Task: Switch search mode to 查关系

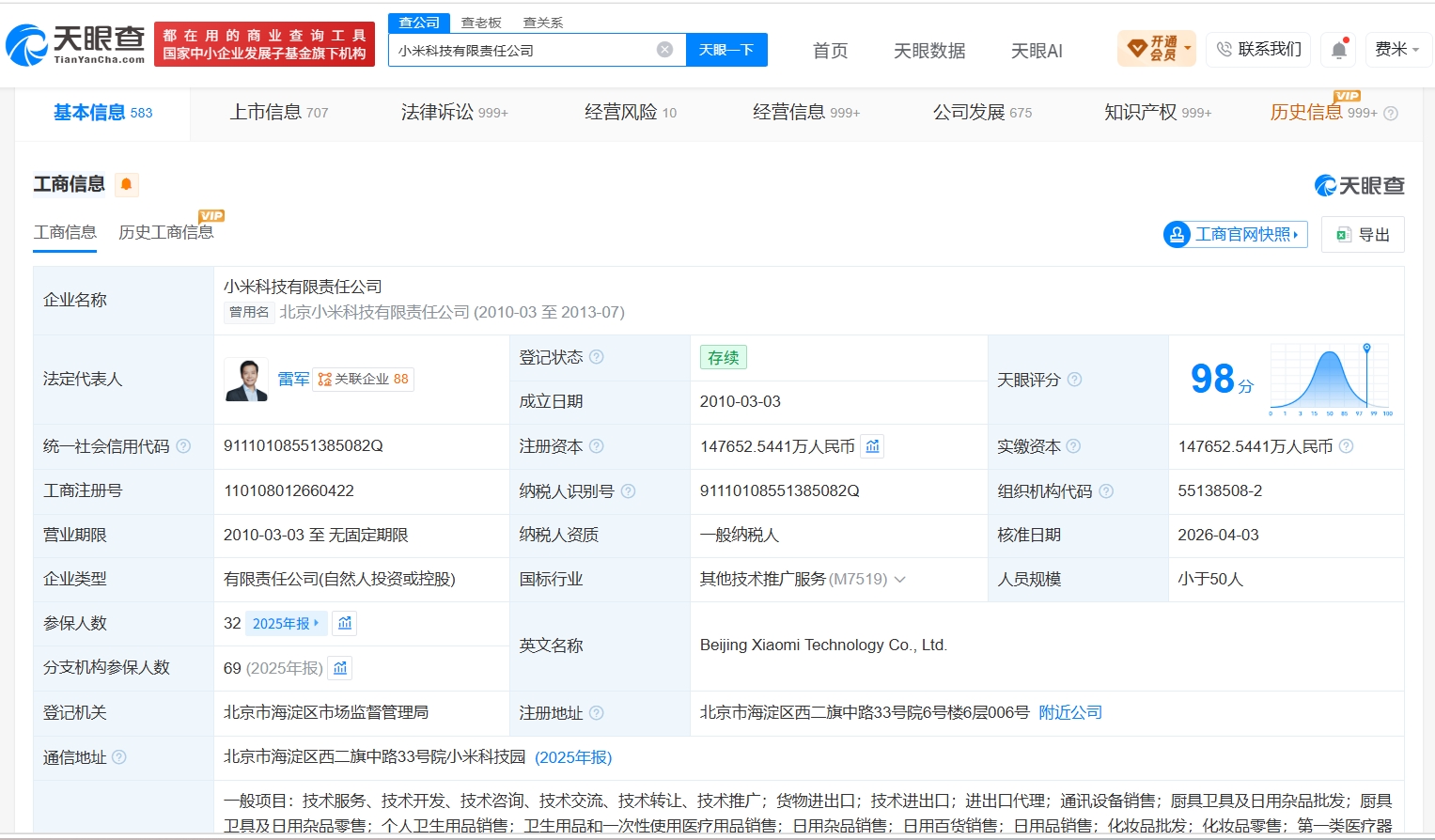Action: point(543,23)
